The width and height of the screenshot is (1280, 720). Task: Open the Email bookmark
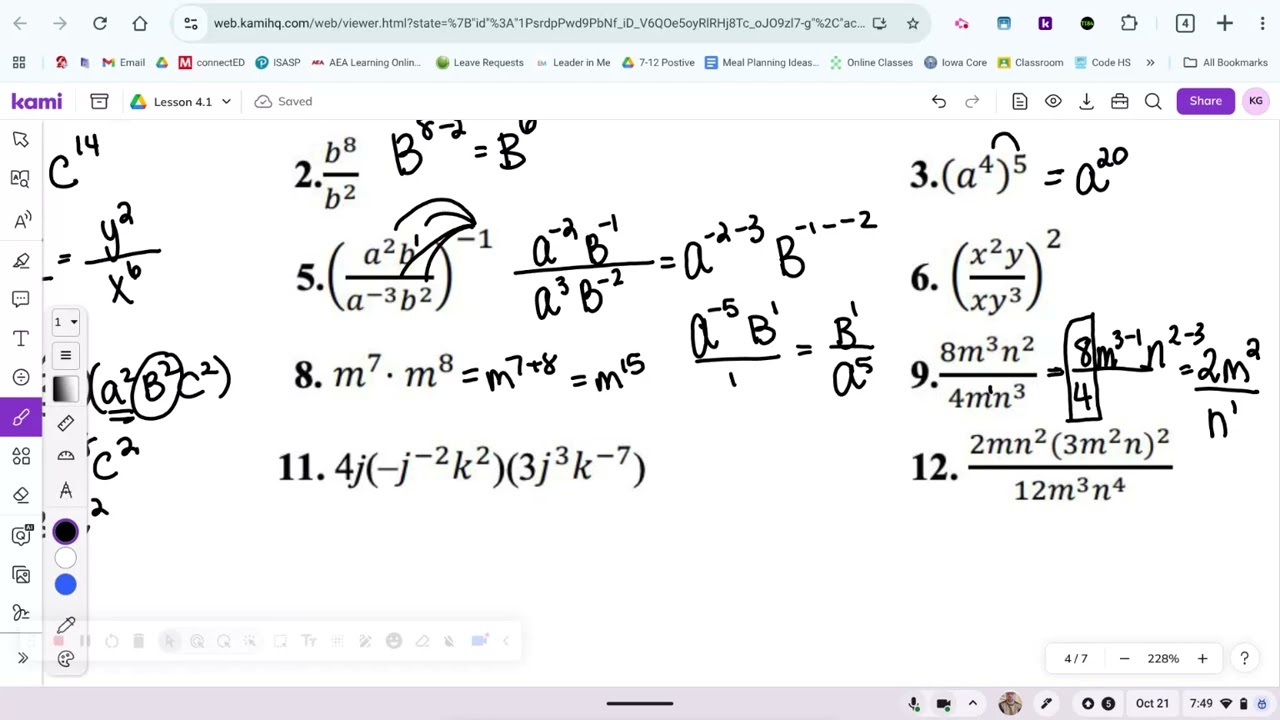click(124, 62)
